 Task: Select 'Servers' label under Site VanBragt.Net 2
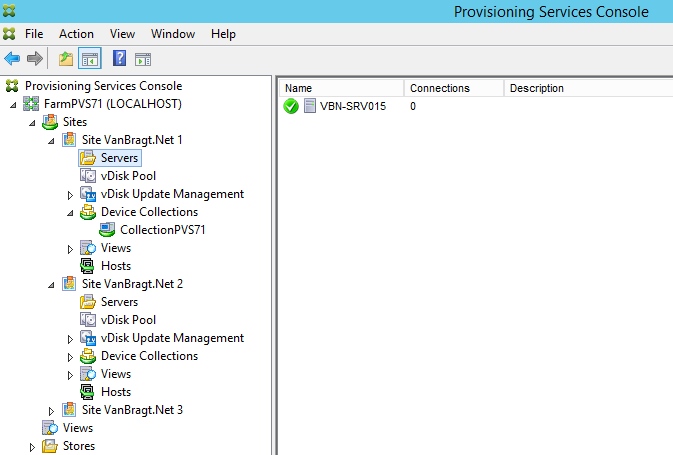(119, 302)
